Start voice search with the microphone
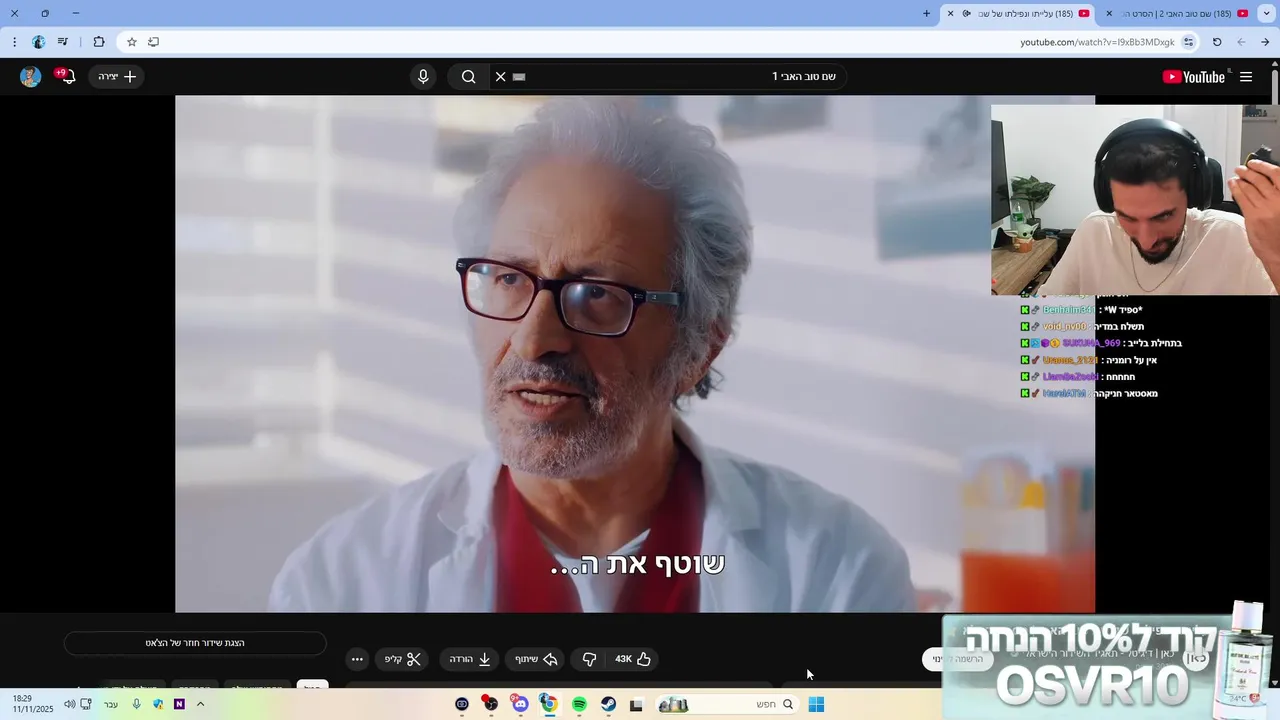Image resolution: width=1280 pixels, height=720 pixels. [x=423, y=77]
